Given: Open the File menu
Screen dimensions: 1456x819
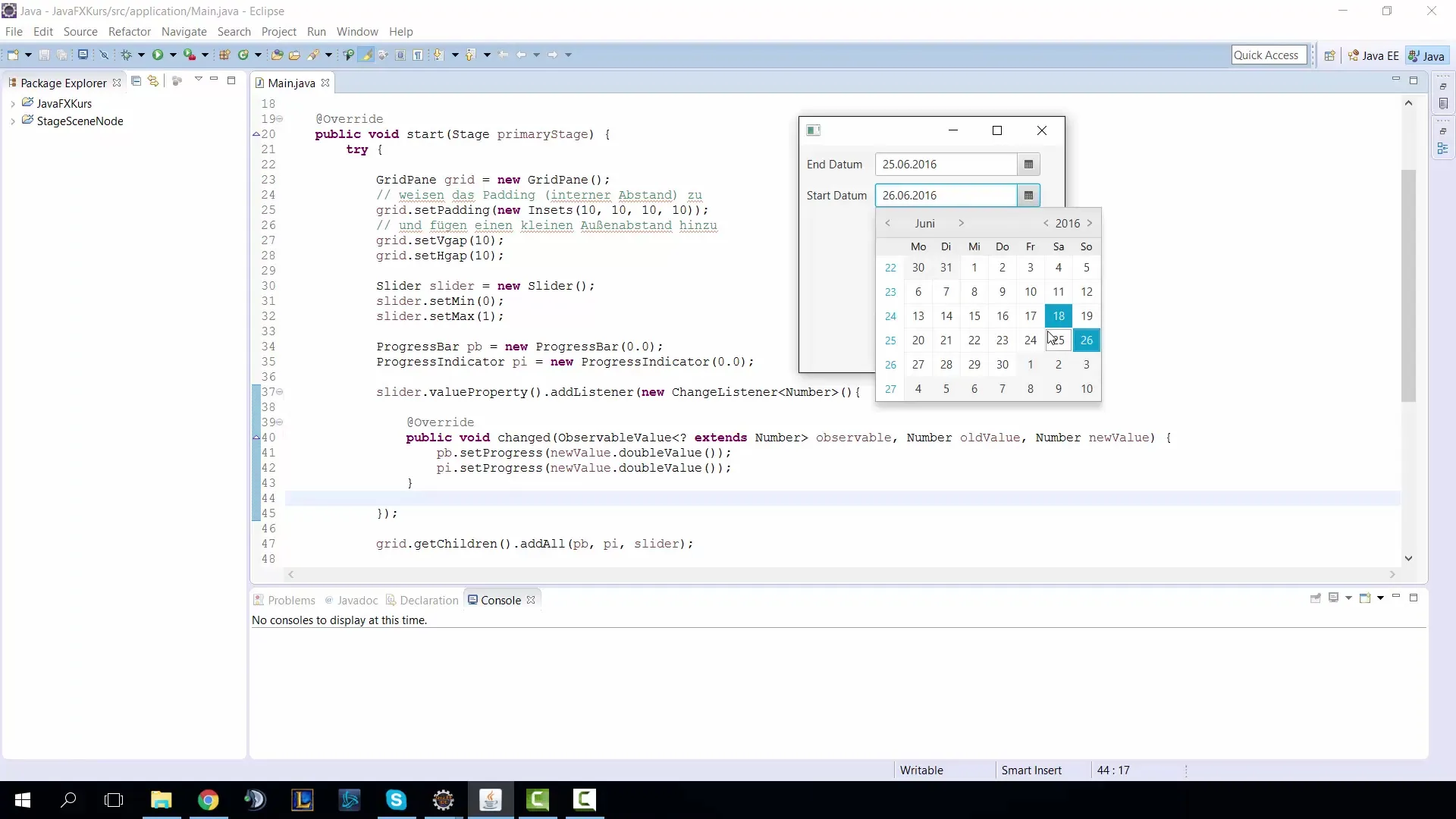Looking at the screenshot, I should coord(14,32).
